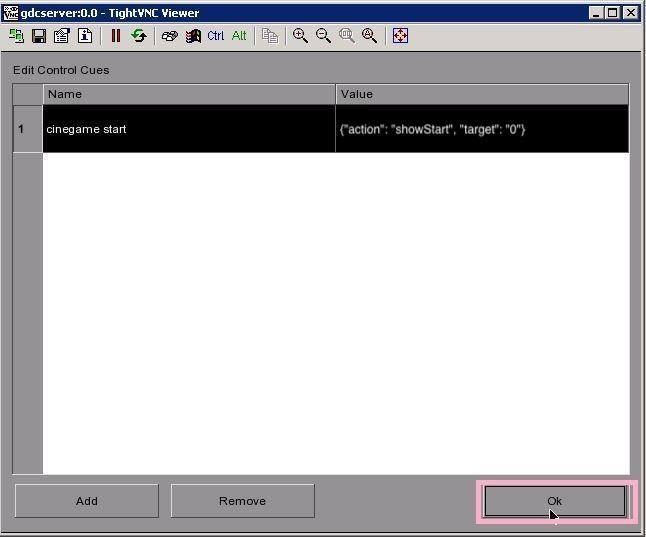Image resolution: width=646 pixels, height=537 pixels.
Task: Send Ctrl+Alt+Del via its toolbar icon
Action: coord(169,36)
